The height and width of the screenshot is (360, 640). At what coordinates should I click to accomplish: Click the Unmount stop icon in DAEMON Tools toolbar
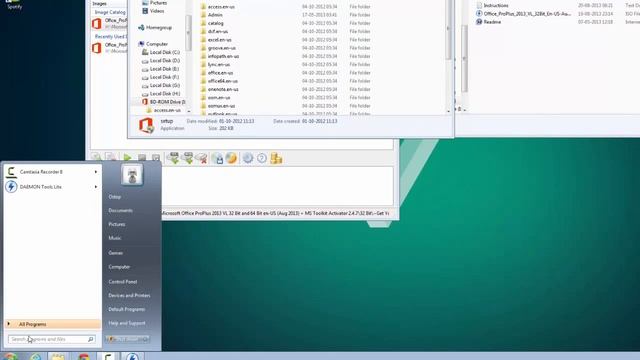(x=142, y=158)
